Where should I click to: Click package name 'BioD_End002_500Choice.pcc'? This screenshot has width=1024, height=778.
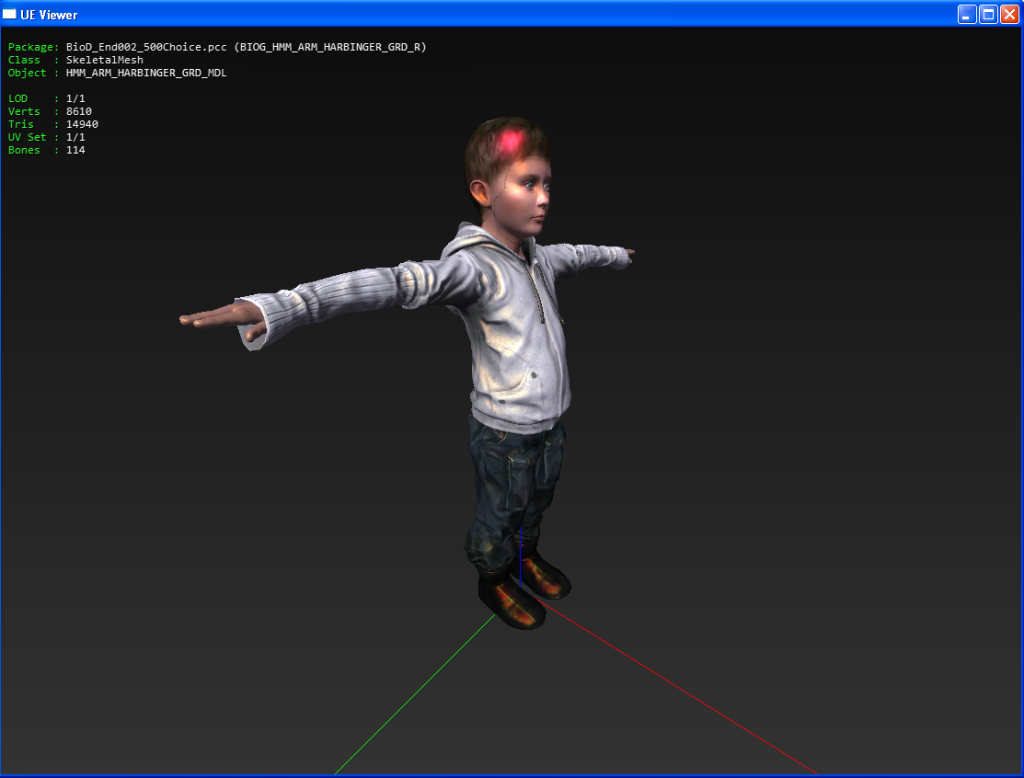click(146, 47)
